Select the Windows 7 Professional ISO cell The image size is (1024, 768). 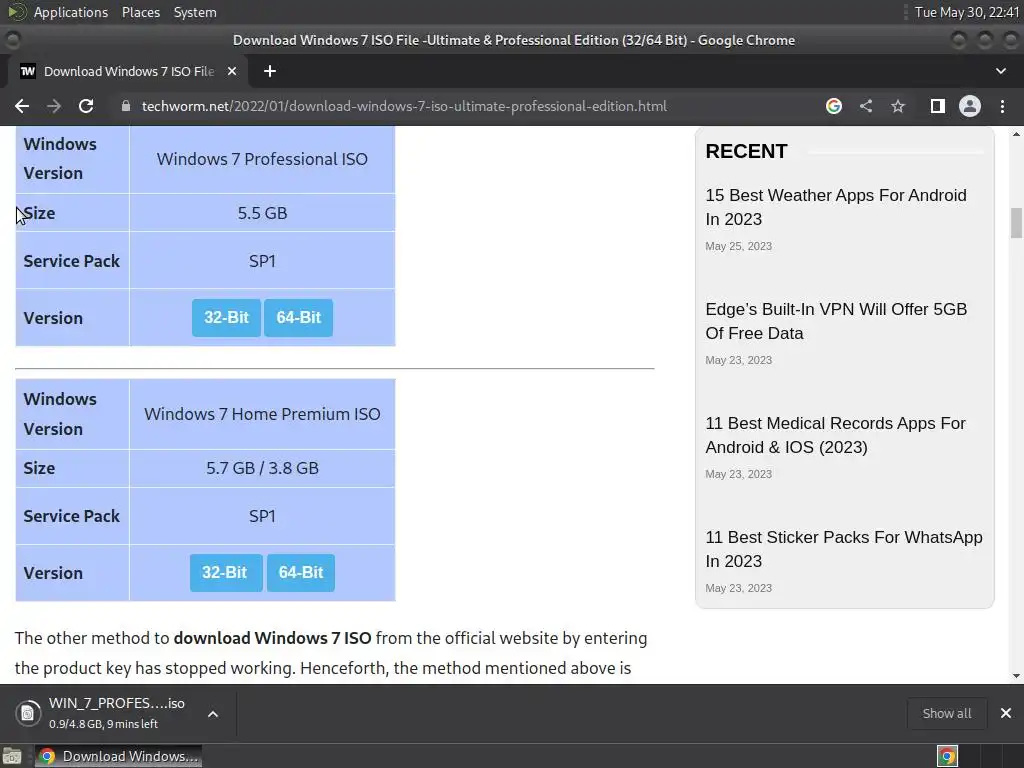point(262,159)
